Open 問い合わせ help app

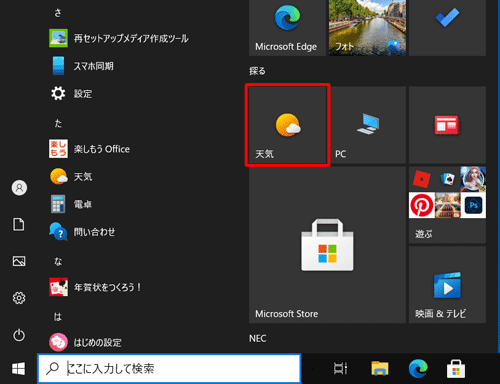(82, 232)
